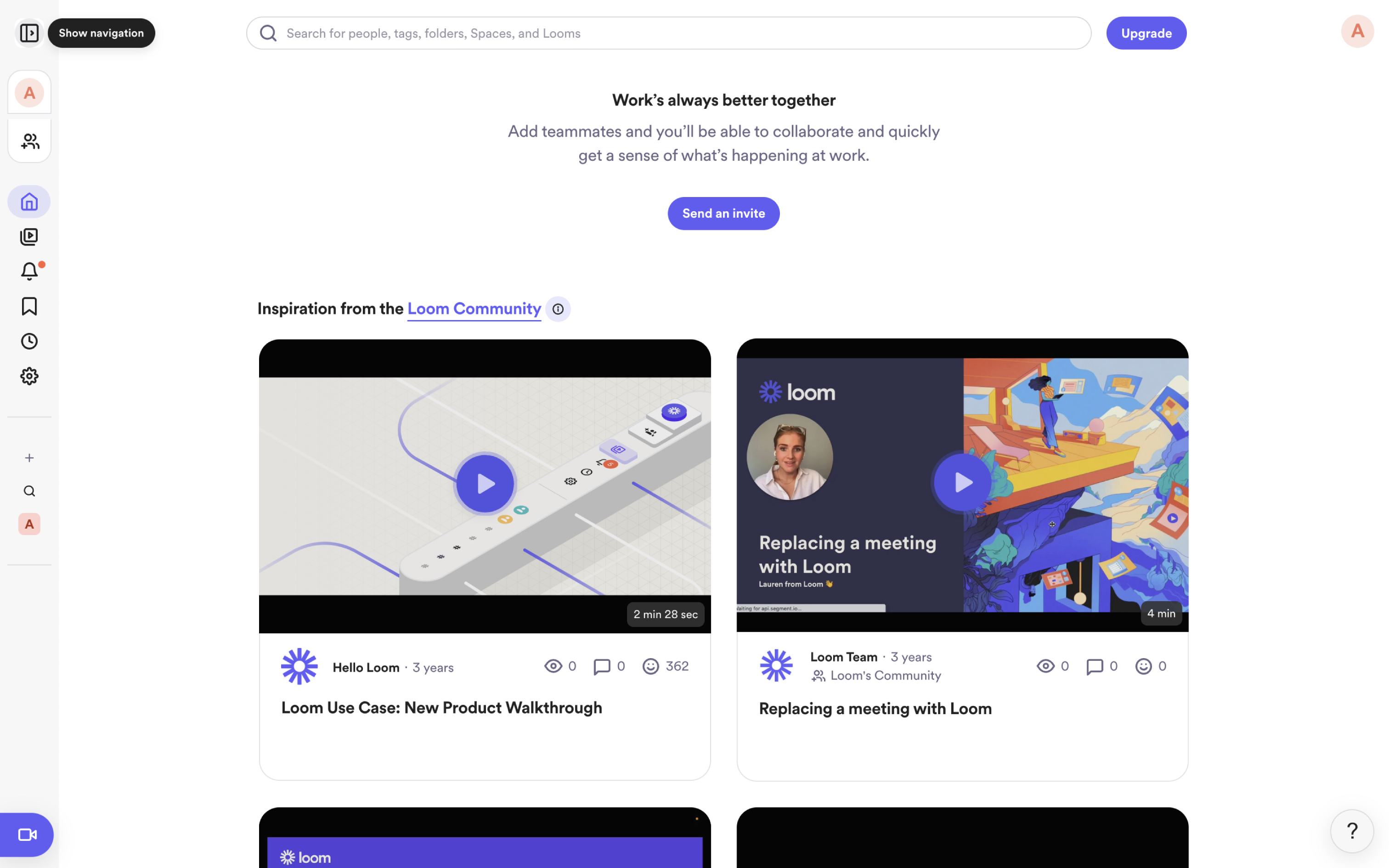Screen dimensions: 1389x868
Task: Click the Loom Team logo avatar
Action: tap(776, 665)
